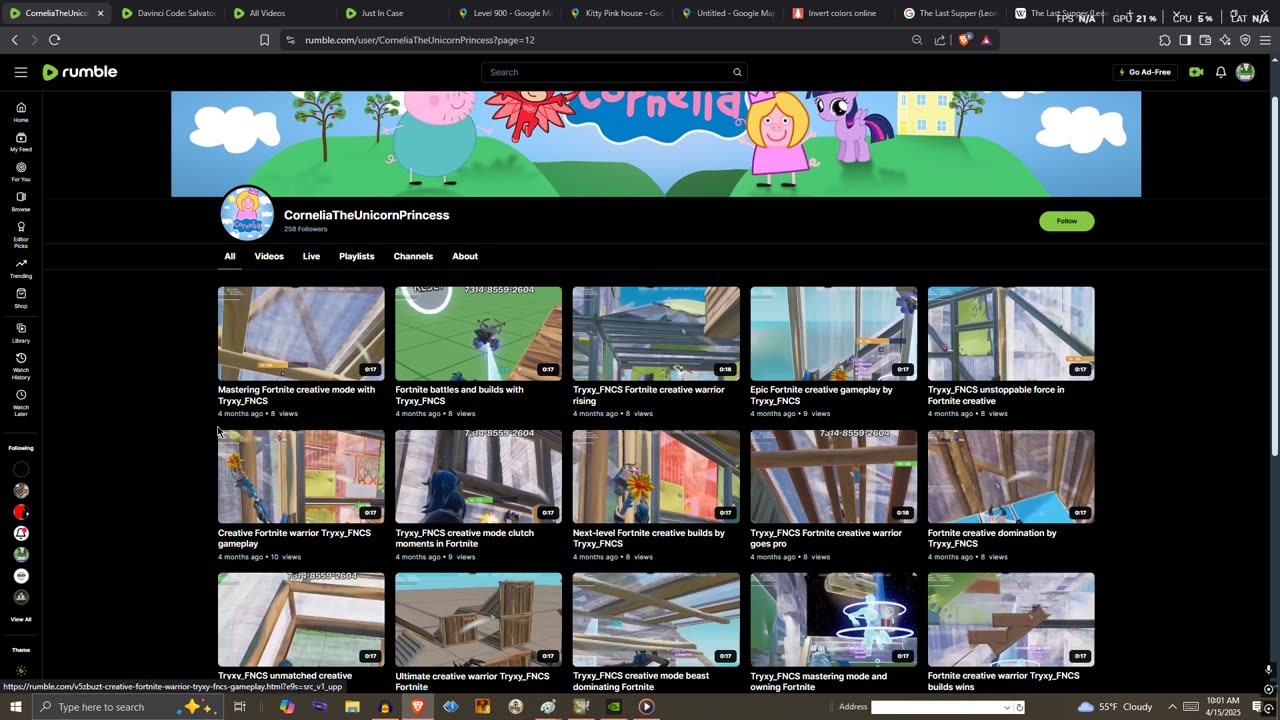This screenshot has height=720, width=1280.
Task: Open 'Tryxy_FNCS unstoppable force in Fortnite creative' title
Action: coord(996,395)
